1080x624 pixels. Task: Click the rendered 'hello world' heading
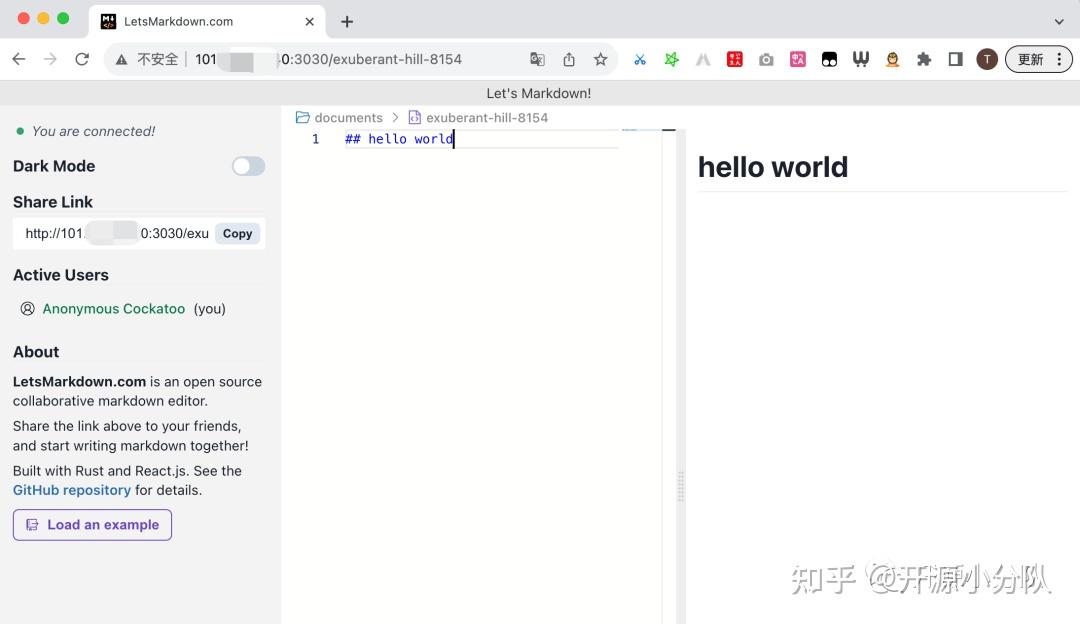[x=773, y=167]
